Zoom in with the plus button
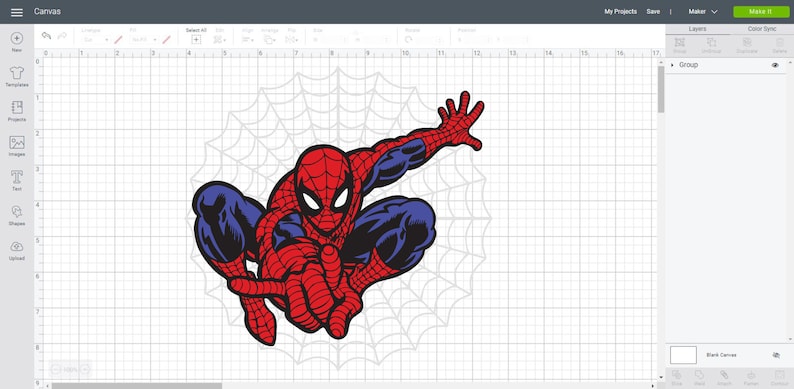This screenshot has height=389, width=794. coord(86,369)
